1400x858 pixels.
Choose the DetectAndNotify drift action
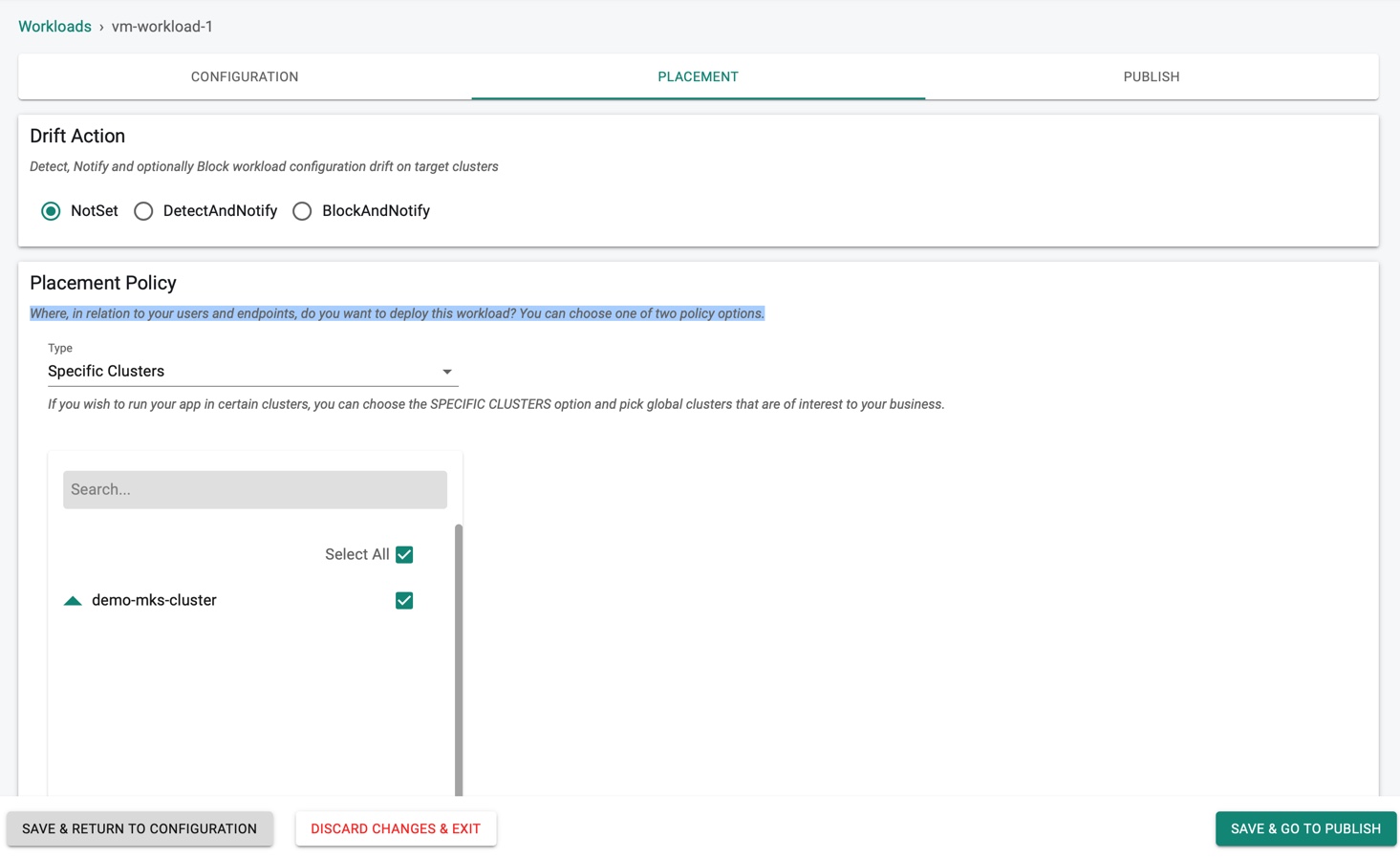143,211
